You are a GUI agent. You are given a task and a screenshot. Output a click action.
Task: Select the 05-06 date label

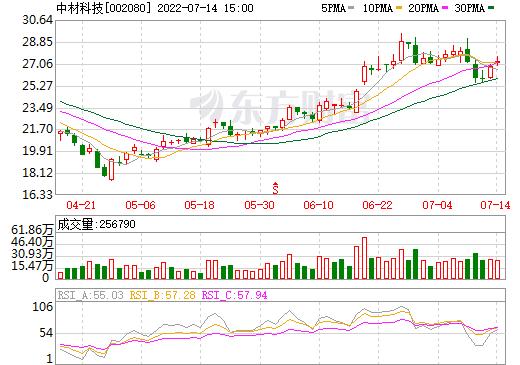140,205
